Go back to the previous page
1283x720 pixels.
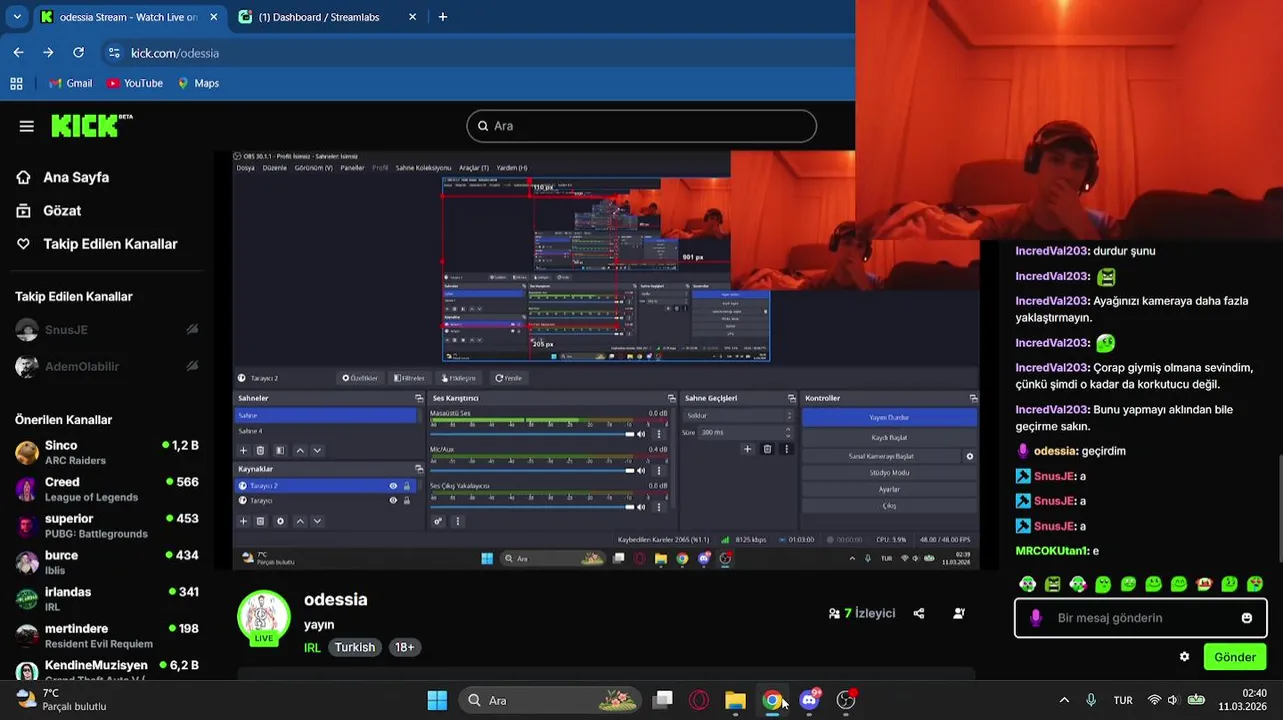click(18, 53)
